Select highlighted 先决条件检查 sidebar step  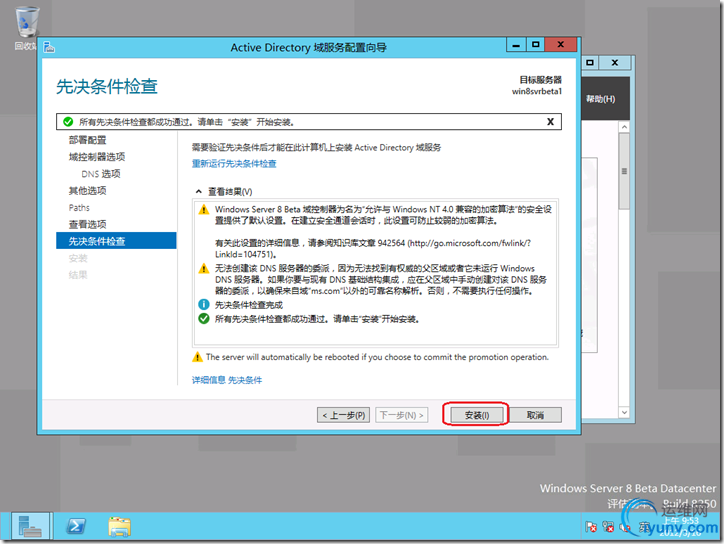point(116,241)
